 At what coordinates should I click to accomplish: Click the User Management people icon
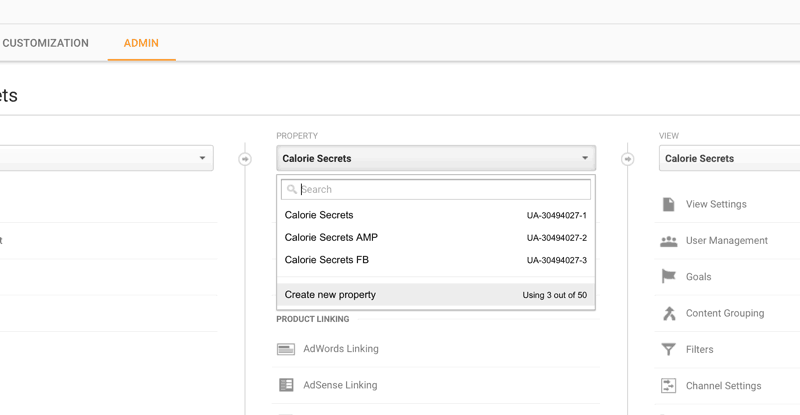point(668,241)
